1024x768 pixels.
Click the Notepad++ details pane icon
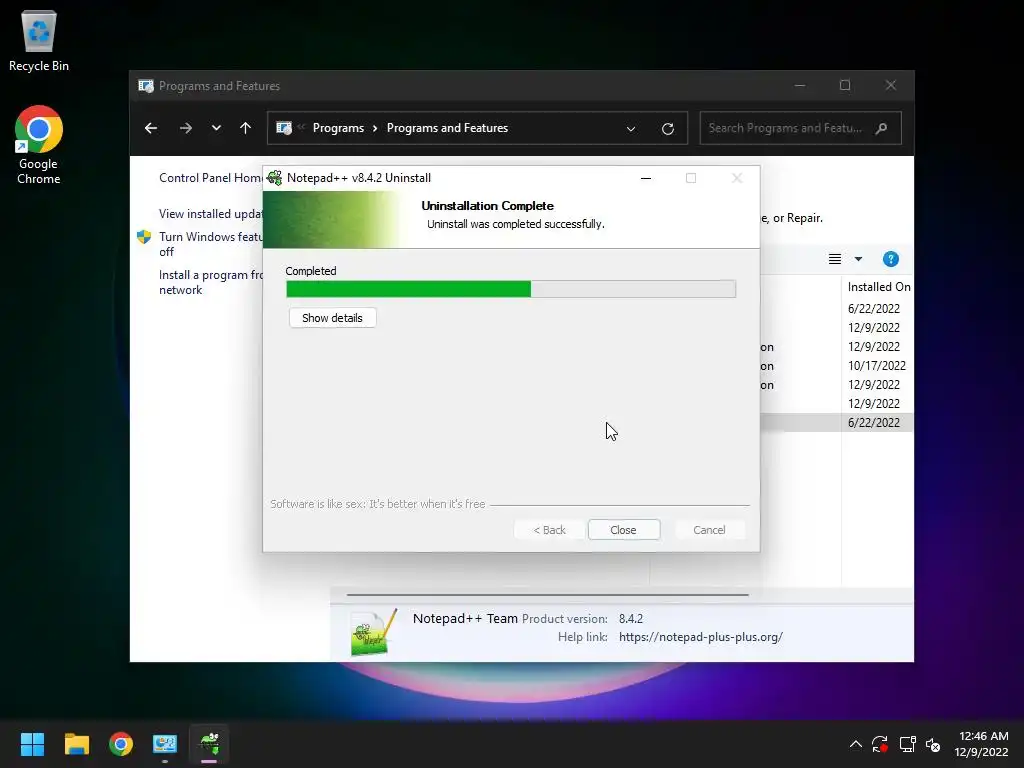pos(374,632)
